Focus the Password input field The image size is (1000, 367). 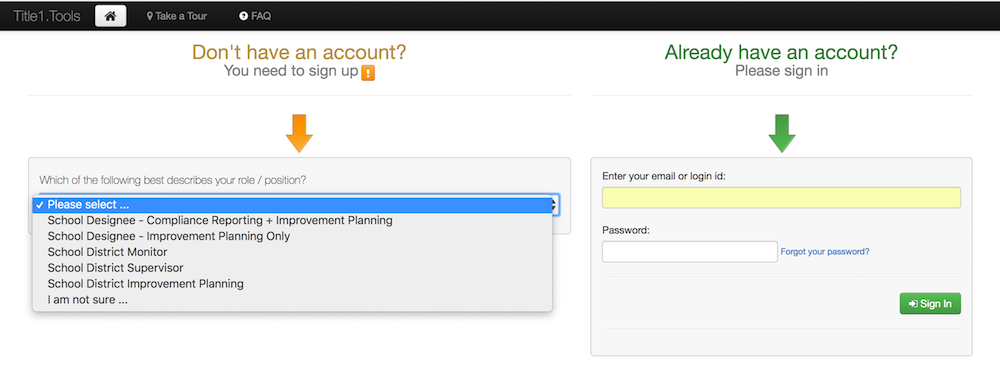pyautogui.click(x=689, y=251)
